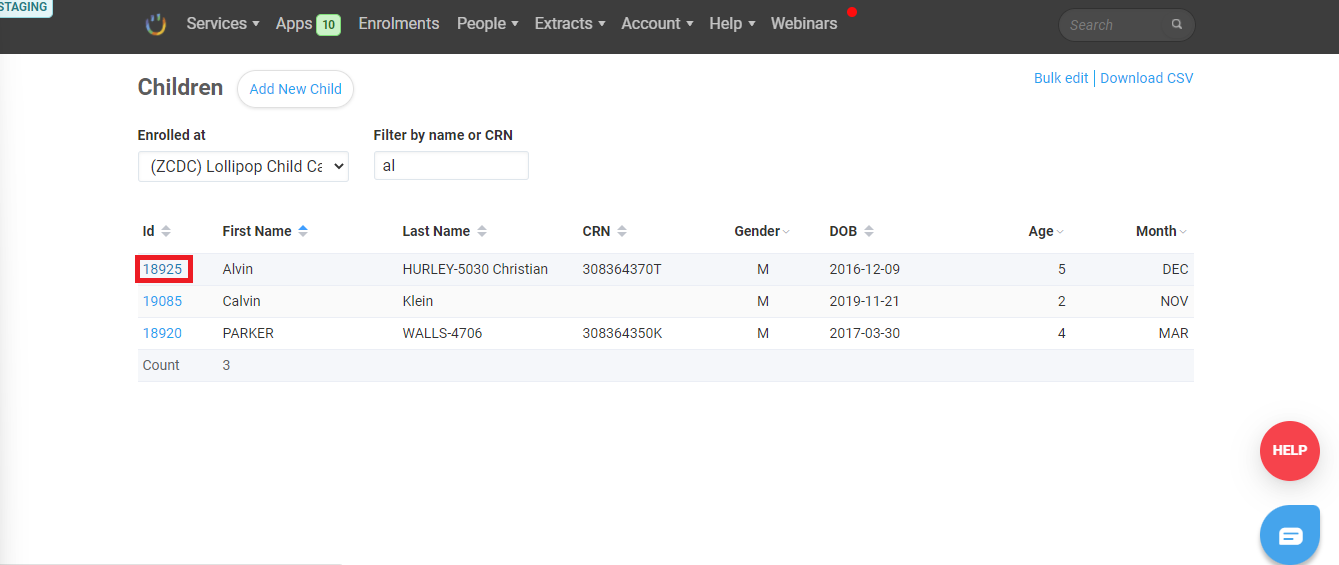Viewport: 1339px width, 565px height.
Task: Click the red HELP circle button
Action: click(1290, 450)
